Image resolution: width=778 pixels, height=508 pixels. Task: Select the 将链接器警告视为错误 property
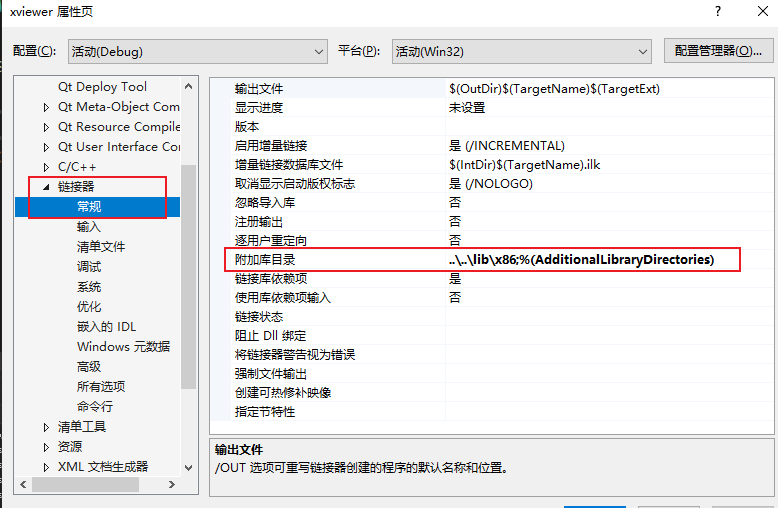491,354
